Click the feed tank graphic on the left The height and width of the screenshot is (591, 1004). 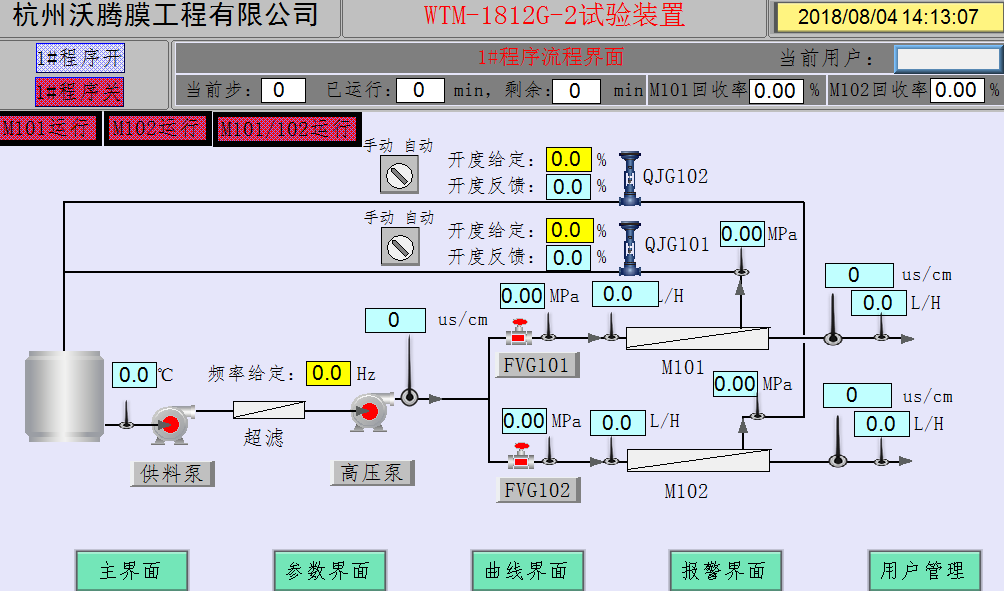[x=63, y=395]
